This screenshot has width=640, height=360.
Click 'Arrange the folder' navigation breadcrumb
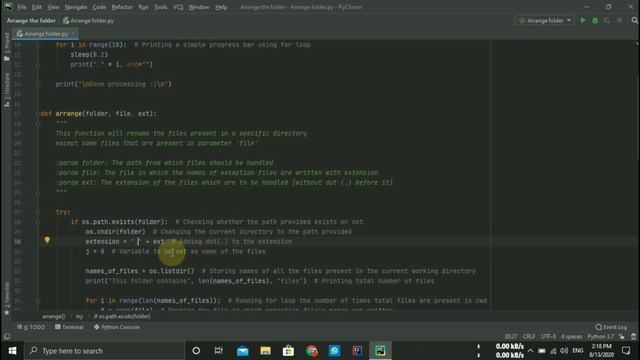pyautogui.click(x=31, y=20)
